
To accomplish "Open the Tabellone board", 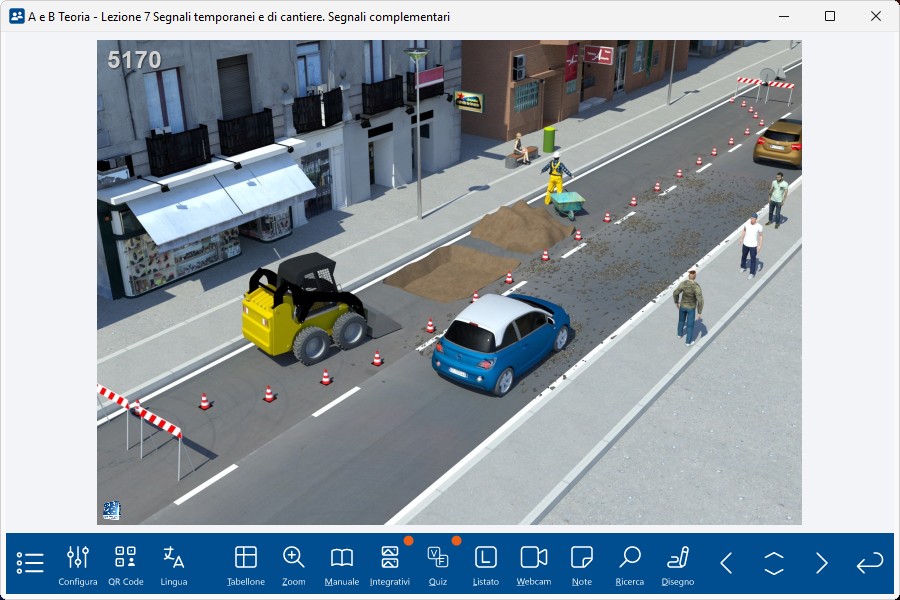I will point(246,564).
